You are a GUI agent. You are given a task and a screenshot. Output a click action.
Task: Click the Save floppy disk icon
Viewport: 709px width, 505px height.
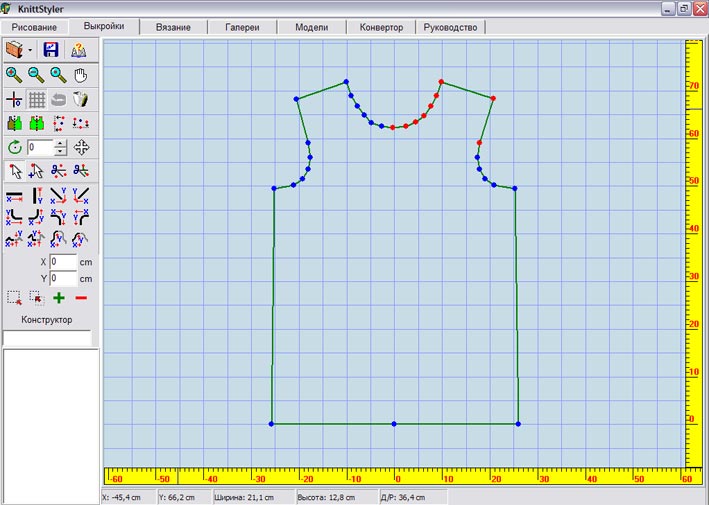coord(51,49)
